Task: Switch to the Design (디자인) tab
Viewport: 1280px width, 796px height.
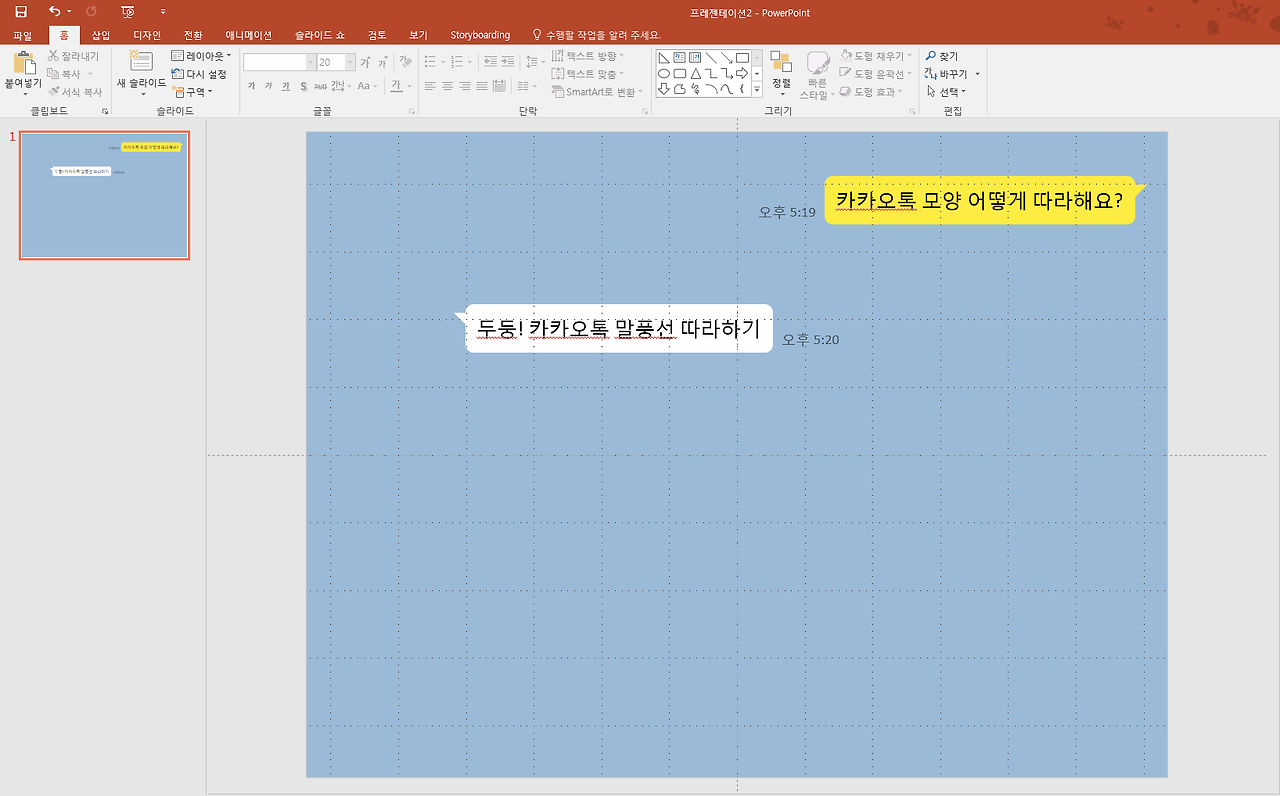Action: click(x=147, y=35)
